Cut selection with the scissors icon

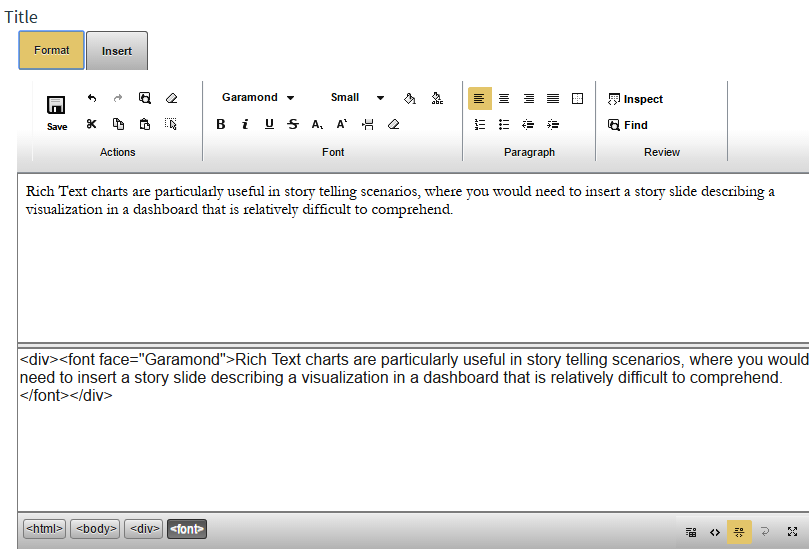tap(92, 124)
